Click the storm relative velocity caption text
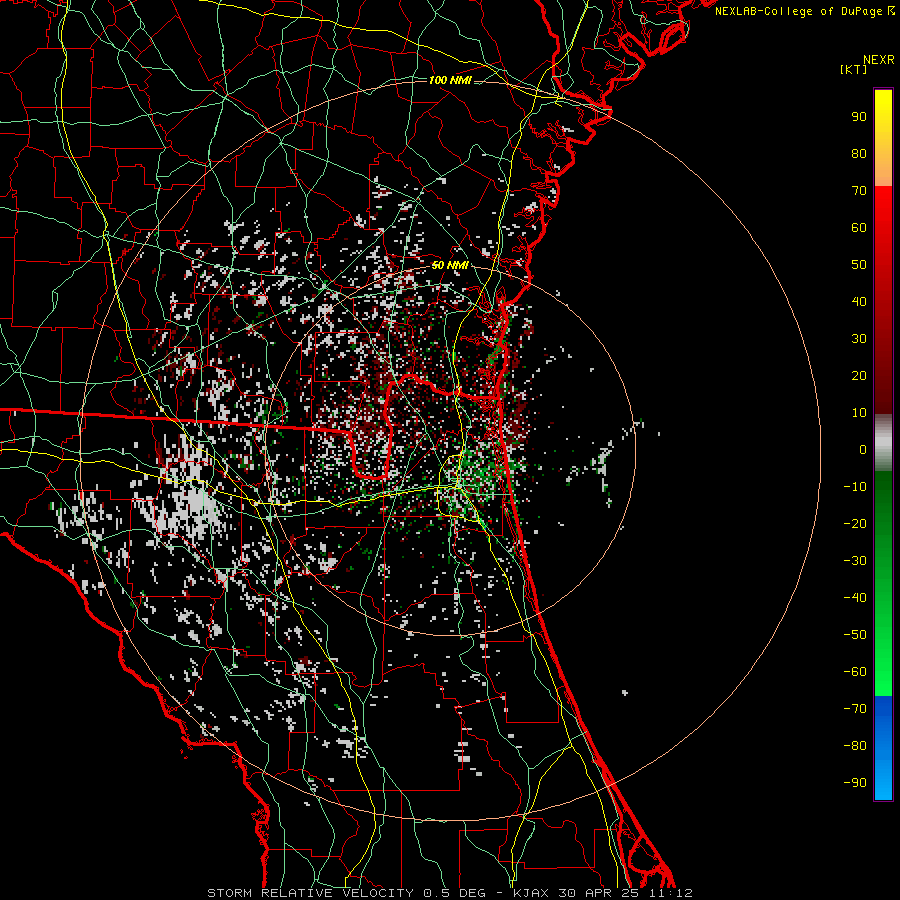 [x=449, y=893]
